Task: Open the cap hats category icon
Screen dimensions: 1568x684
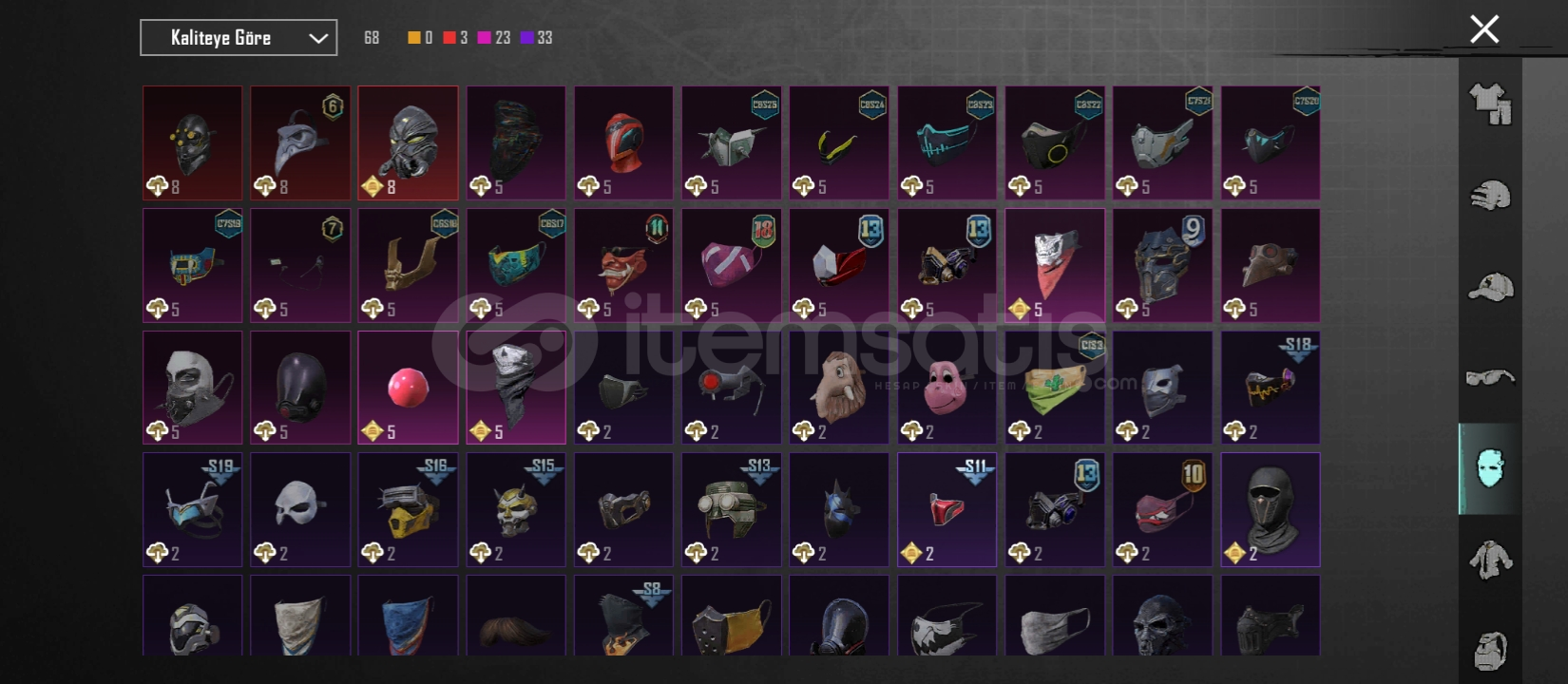Action: point(1490,286)
